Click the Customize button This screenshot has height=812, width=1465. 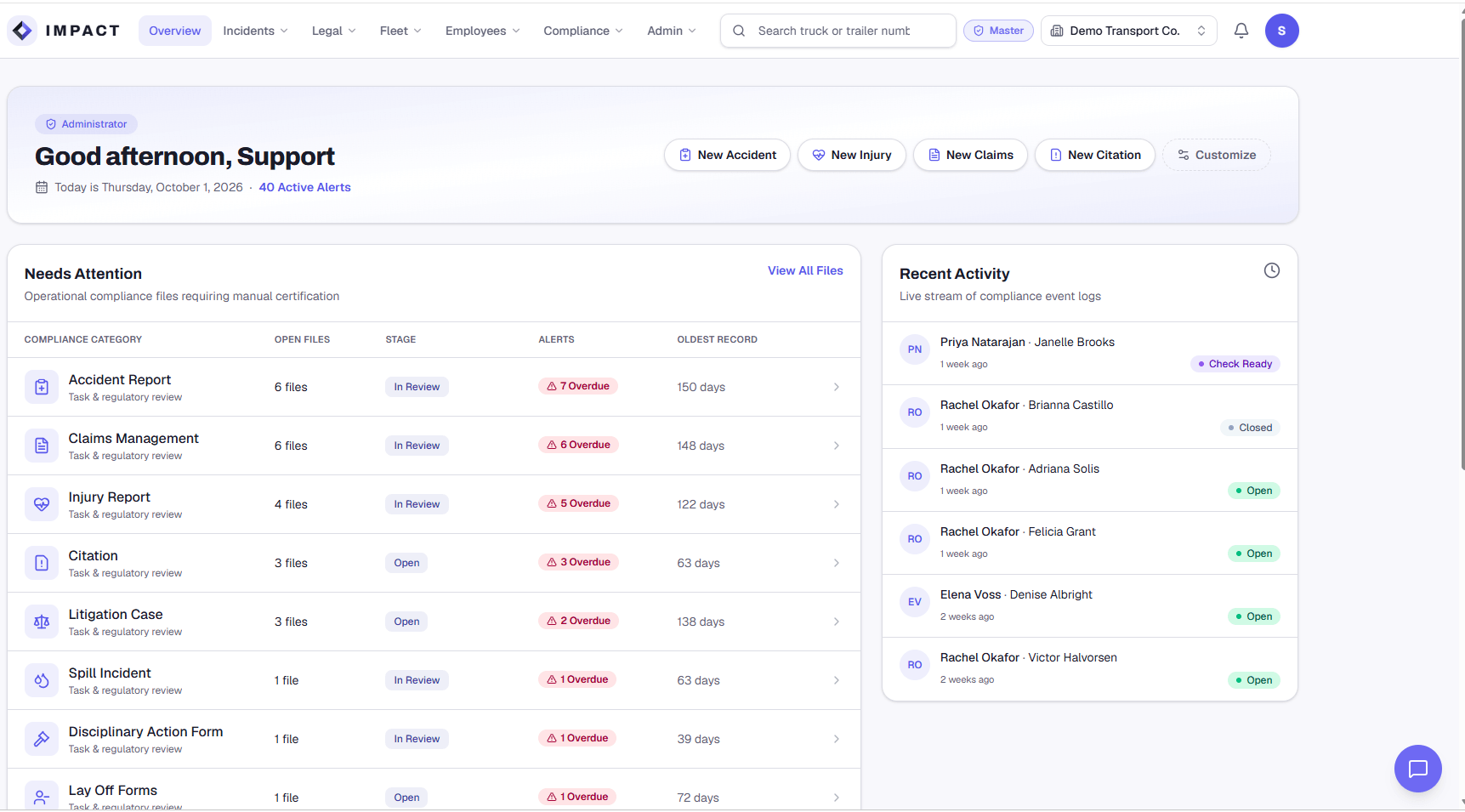1217,155
